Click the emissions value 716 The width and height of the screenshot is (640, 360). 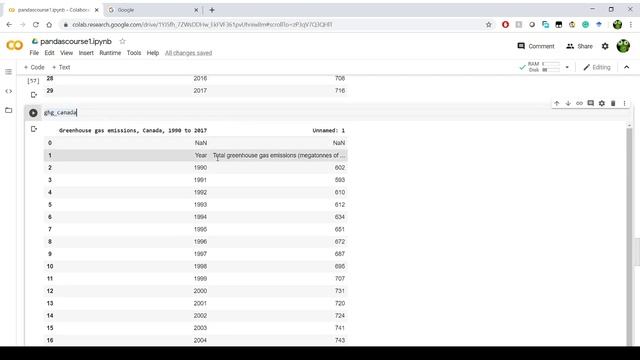point(340,91)
